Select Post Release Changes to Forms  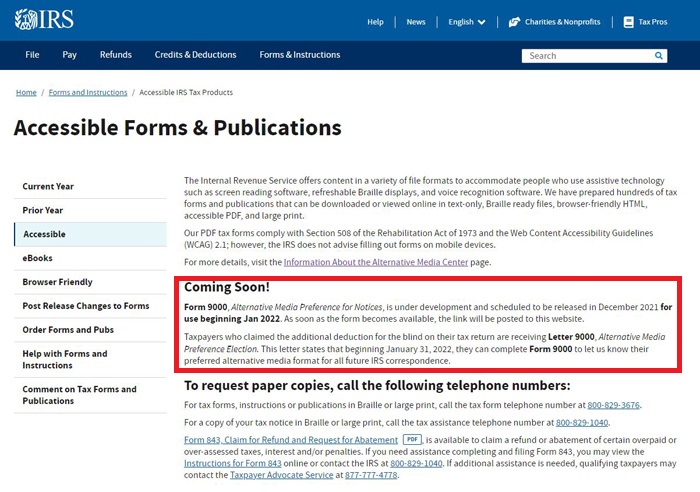[90, 306]
